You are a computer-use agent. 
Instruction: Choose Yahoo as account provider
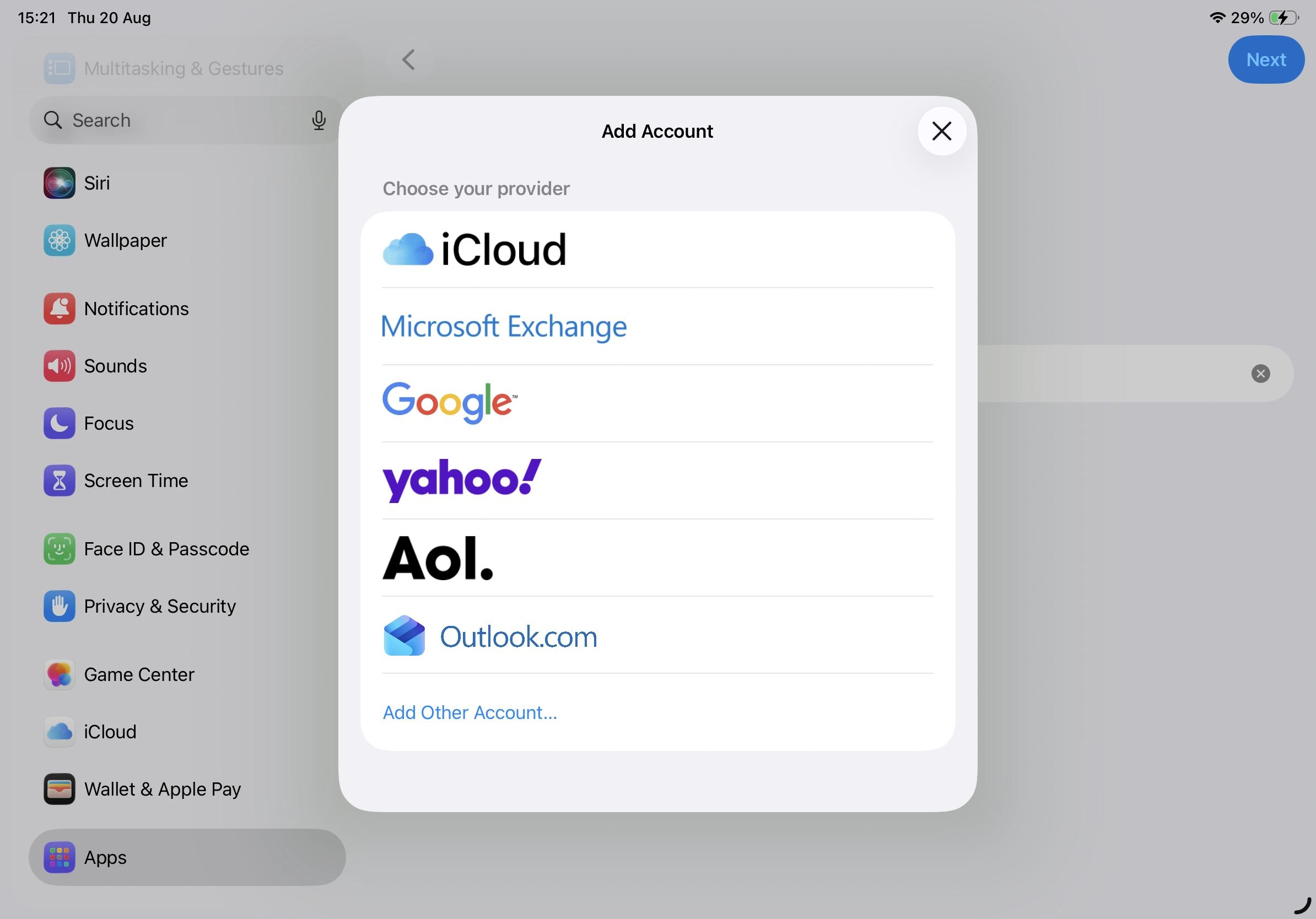(657, 480)
